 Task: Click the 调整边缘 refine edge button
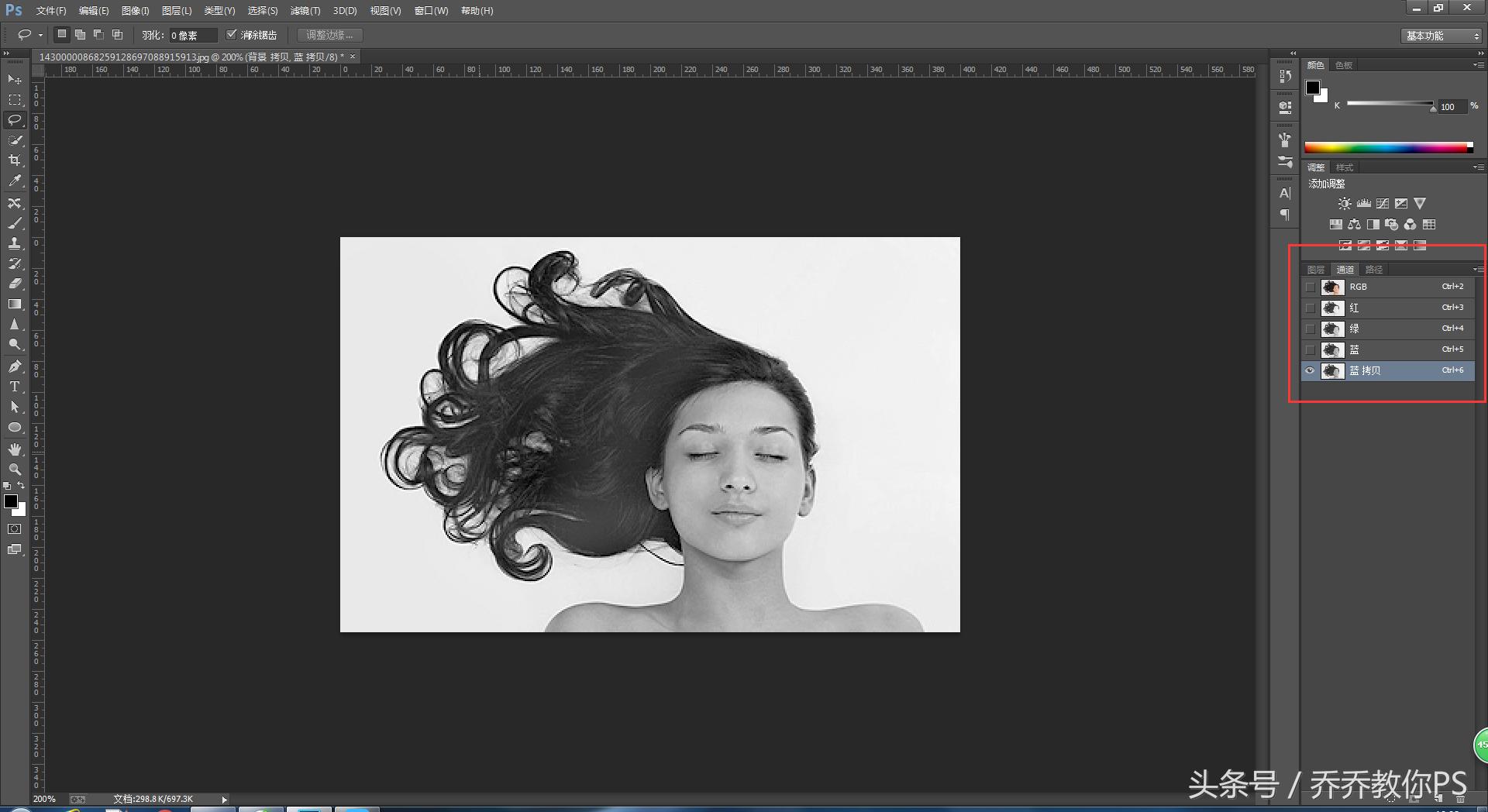[329, 35]
